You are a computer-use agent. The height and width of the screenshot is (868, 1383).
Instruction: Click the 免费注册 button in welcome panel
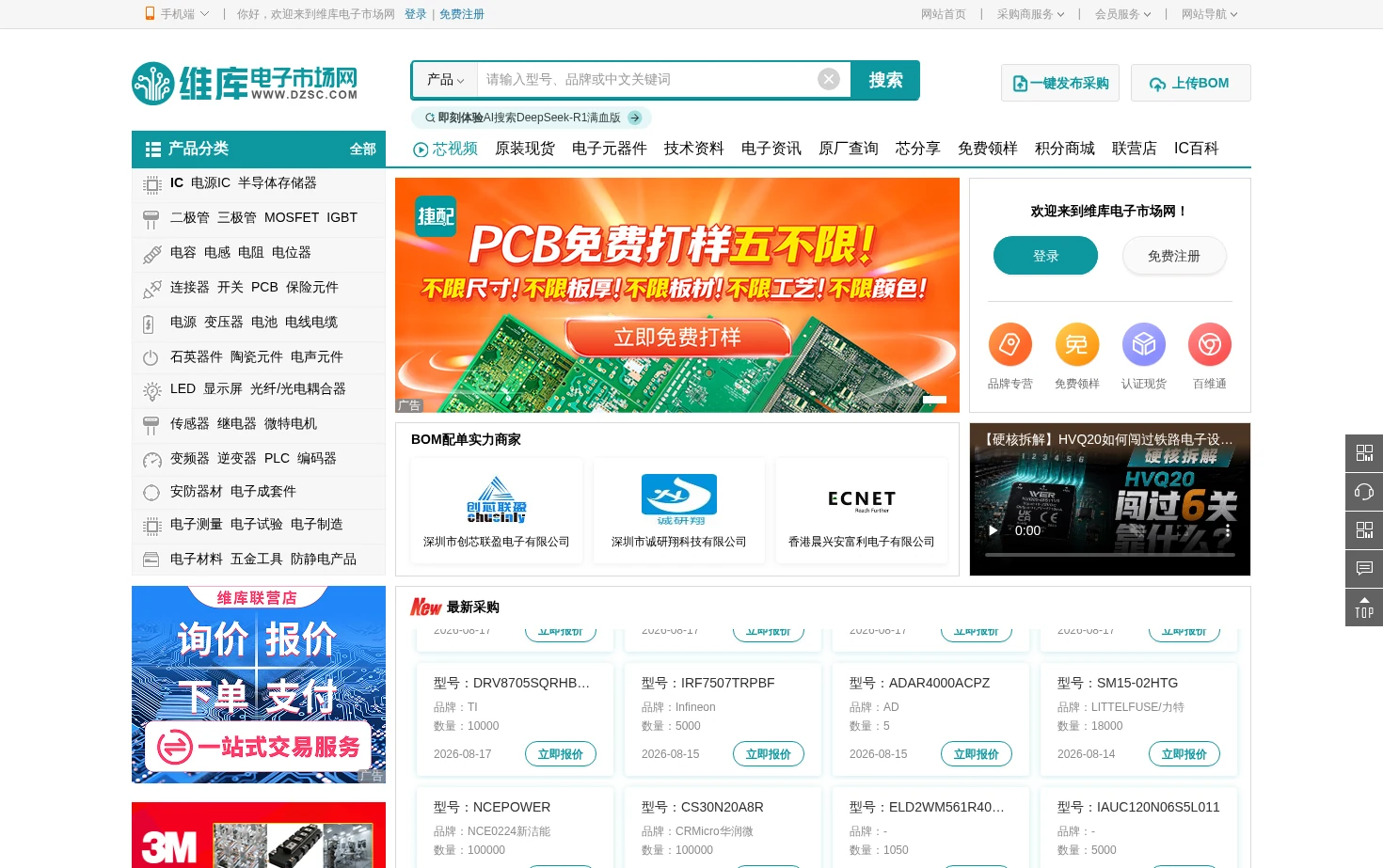(x=1174, y=256)
